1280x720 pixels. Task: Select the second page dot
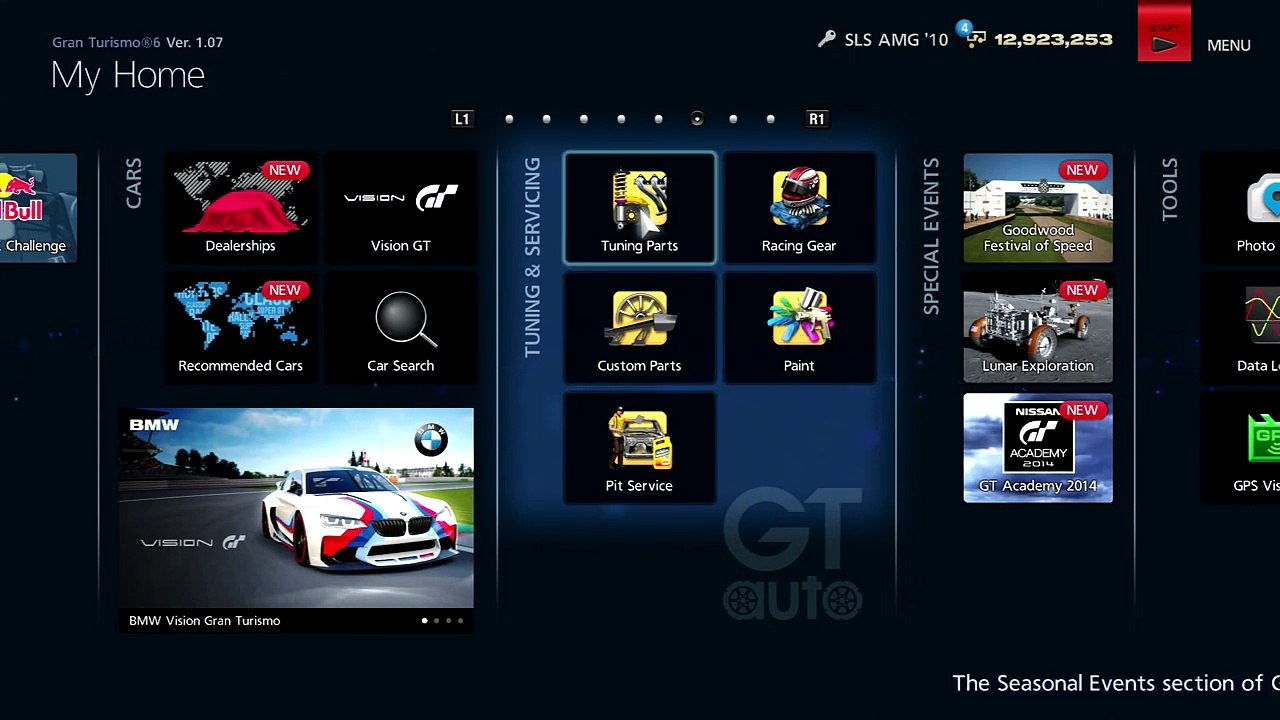tap(546, 119)
